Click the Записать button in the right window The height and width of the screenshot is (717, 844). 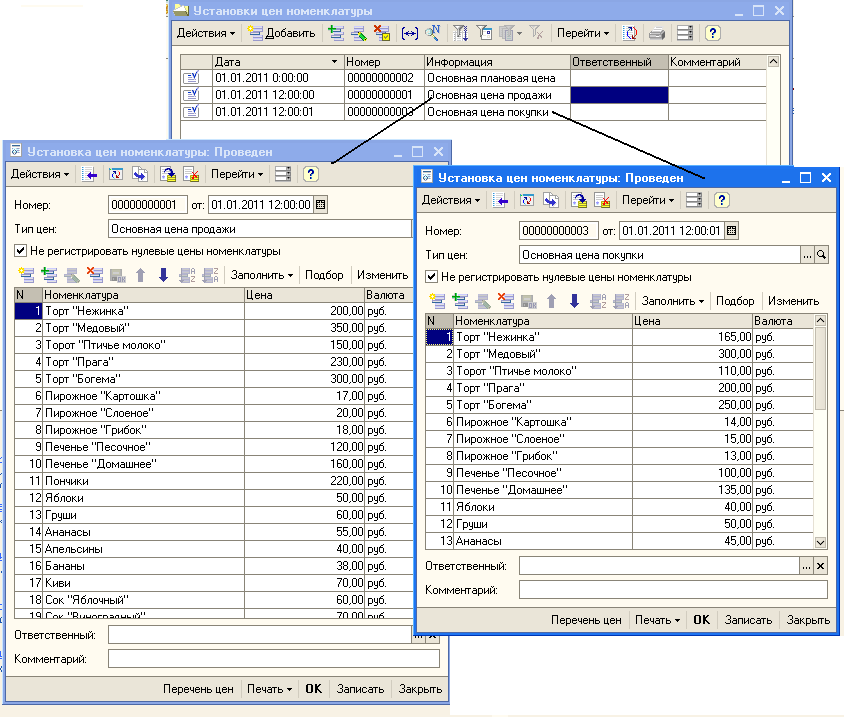point(748,620)
